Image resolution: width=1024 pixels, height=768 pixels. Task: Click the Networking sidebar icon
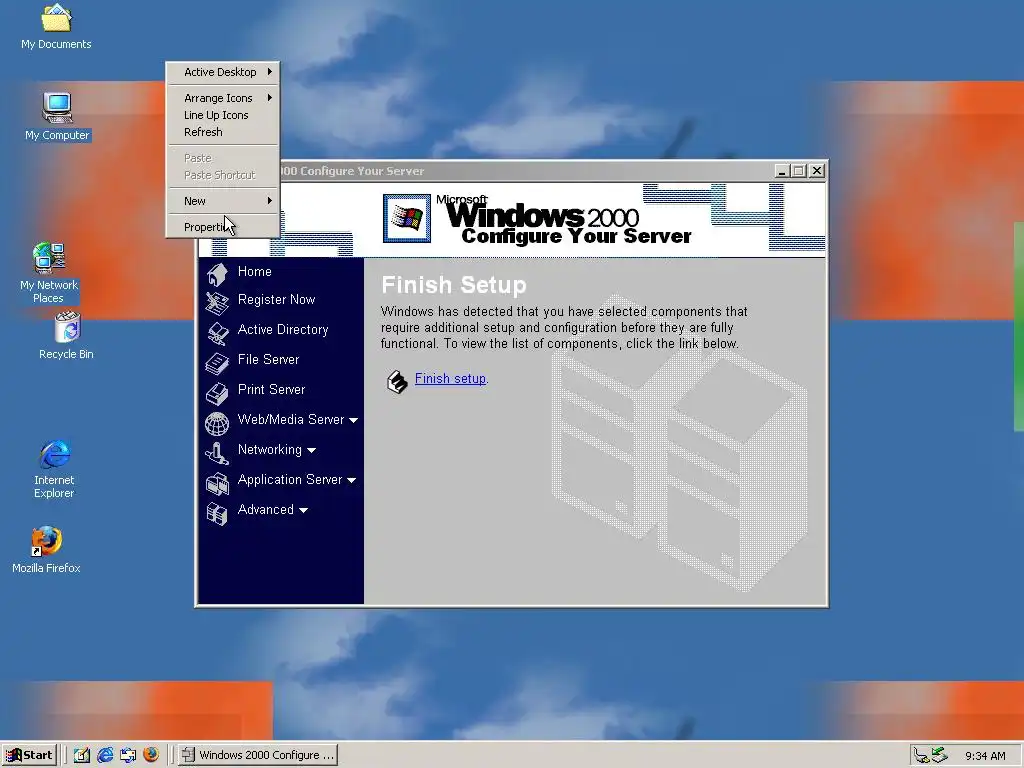(217, 453)
